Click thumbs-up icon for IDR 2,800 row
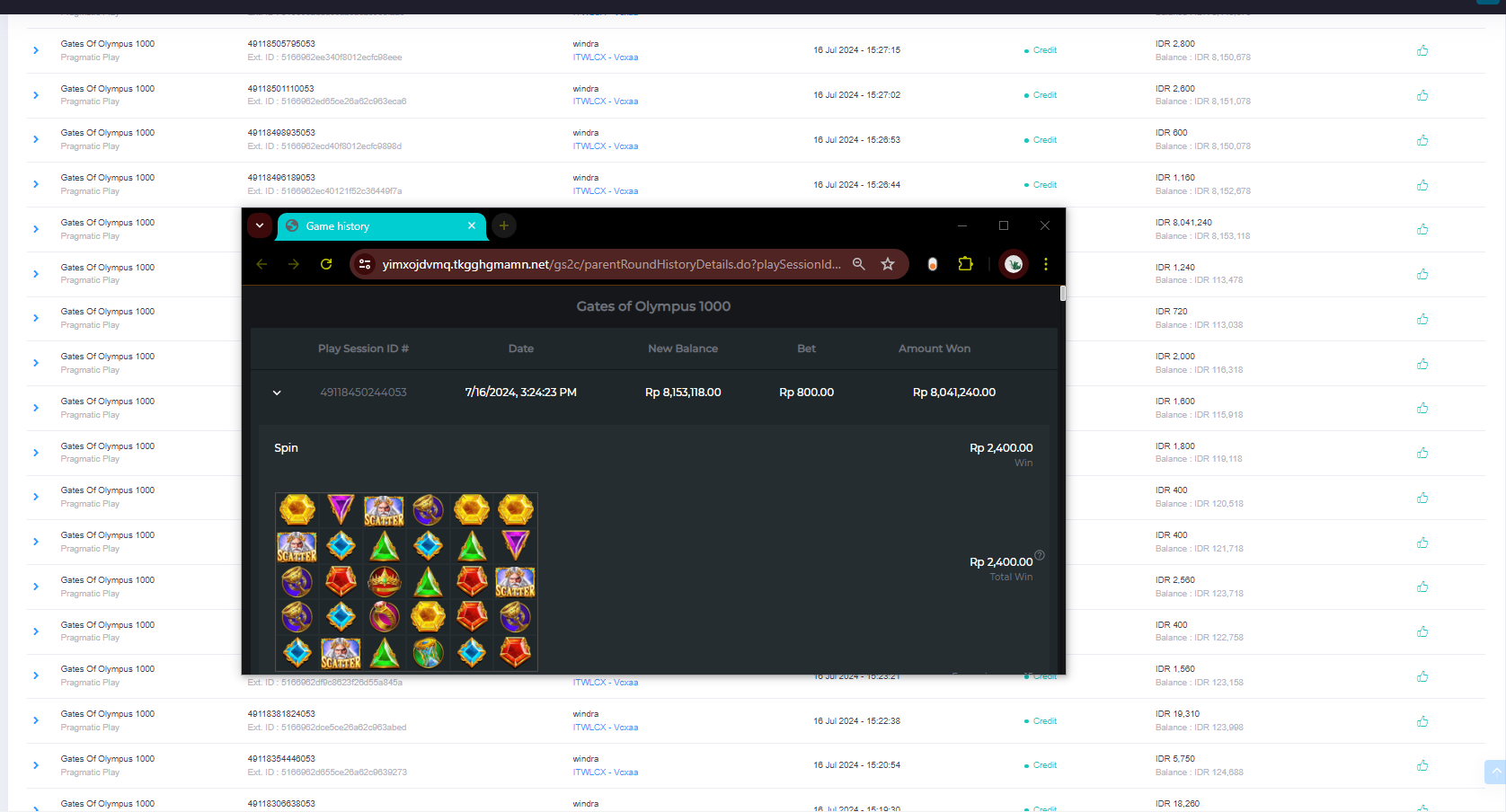The width and height of the screenshot is (1506, 812). point(1422,50)
